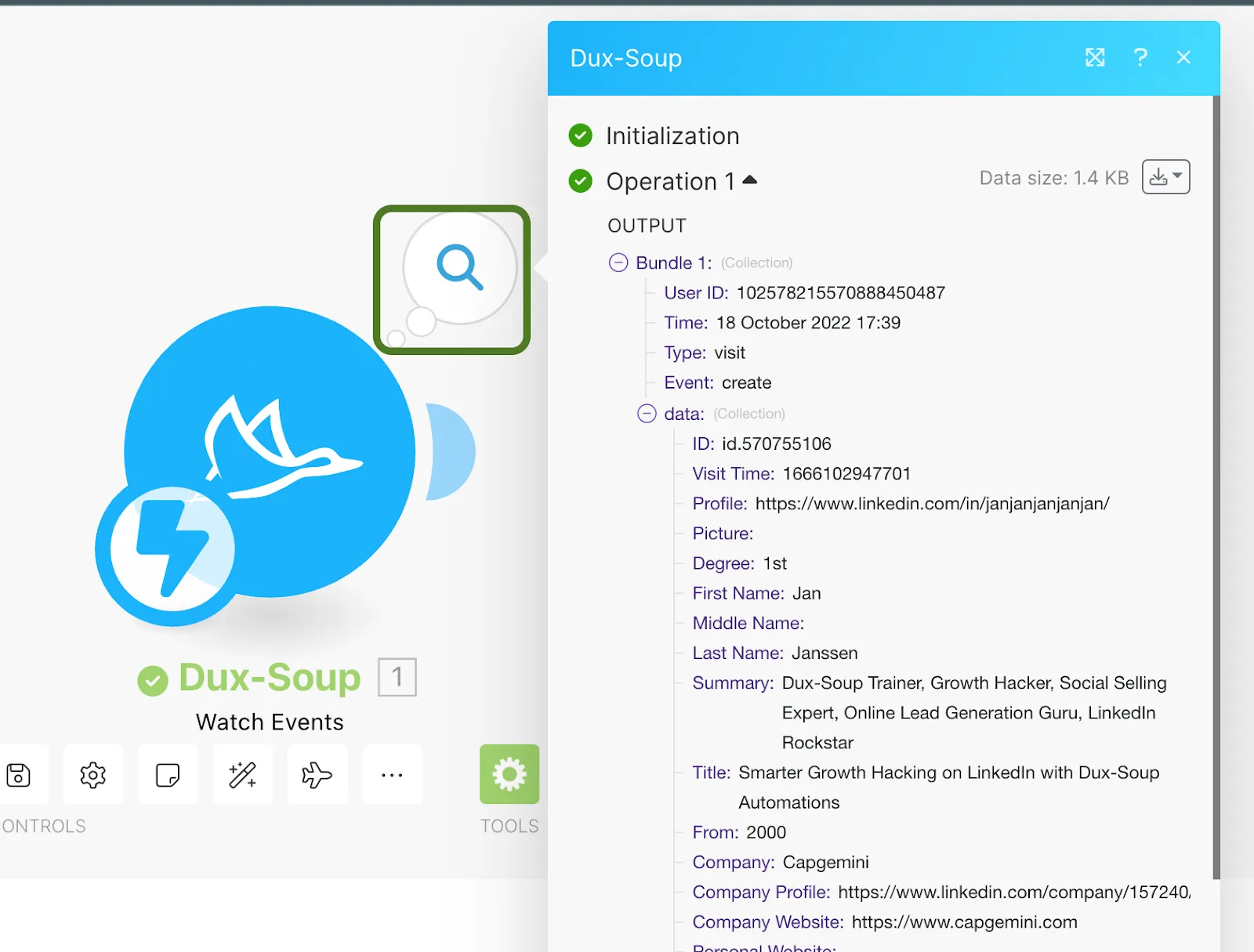Collapse Operation 1 details
The image size is (1254, 952).
tap(750, 180)
